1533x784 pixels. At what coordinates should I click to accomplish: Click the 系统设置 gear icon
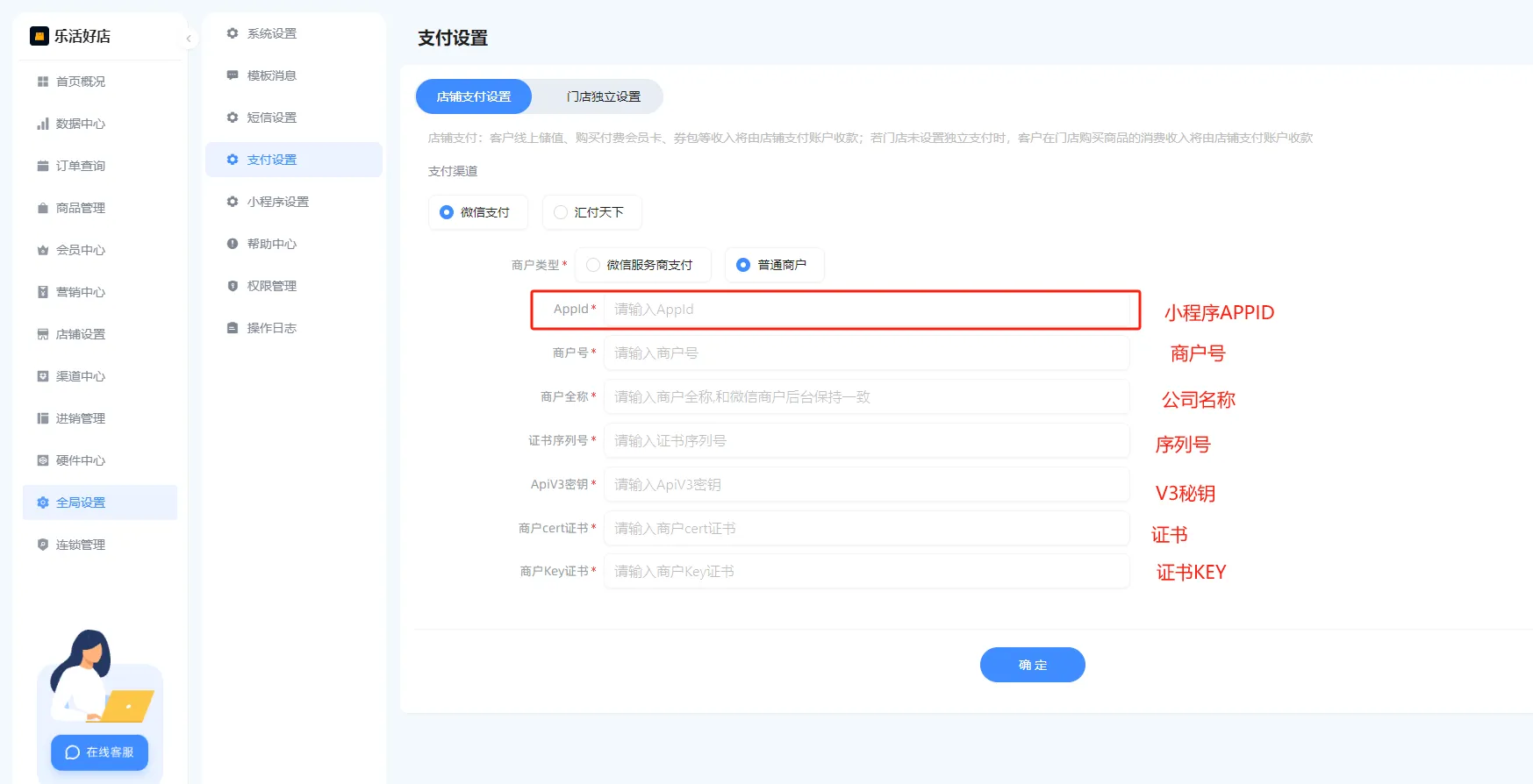click(233, 33)
